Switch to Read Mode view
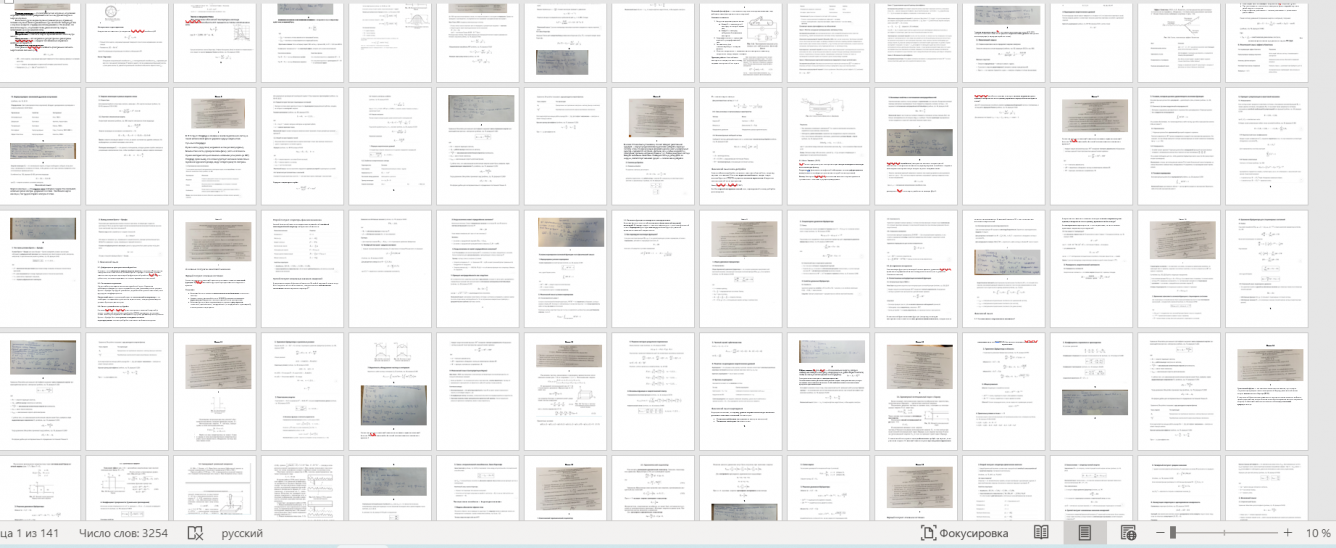 pyautogui.click(x=1041, y=533)
